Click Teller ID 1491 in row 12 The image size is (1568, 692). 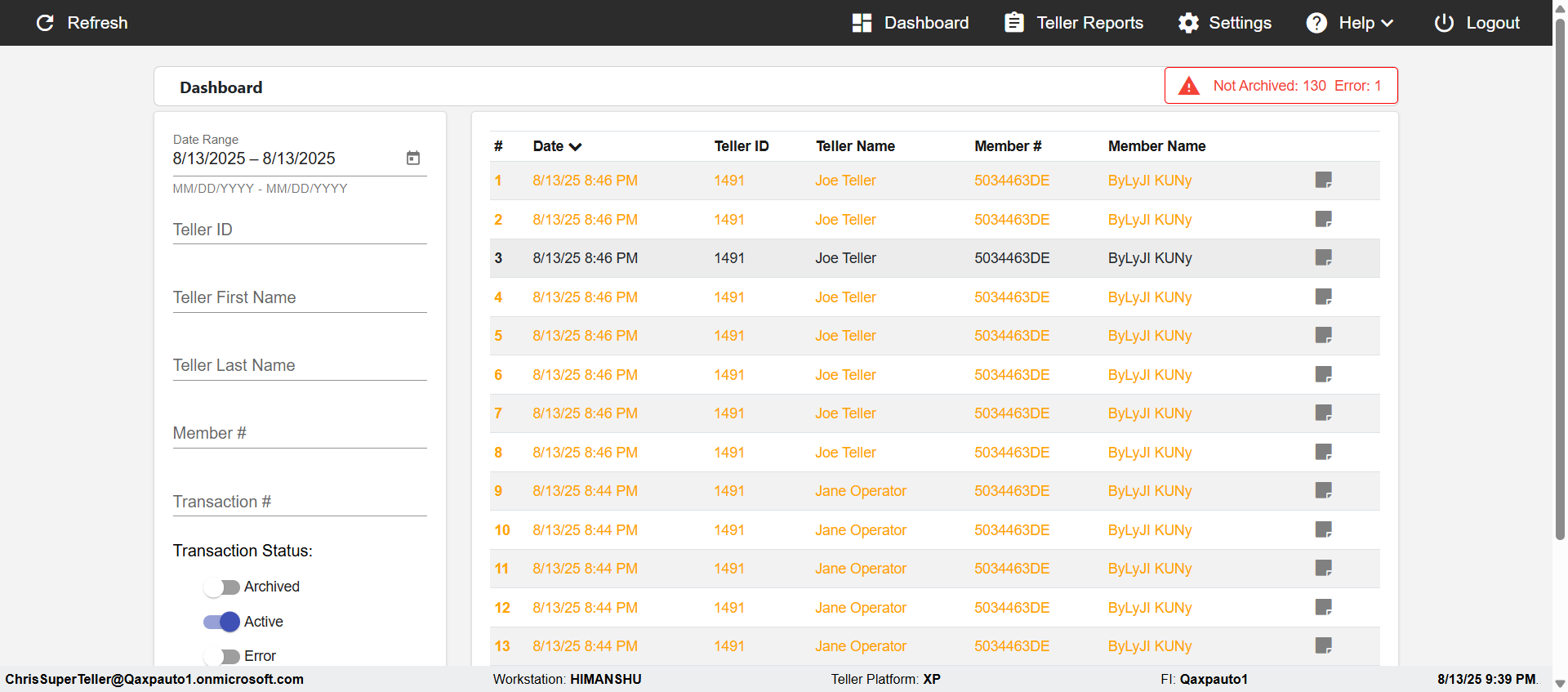tap(729, 608)
